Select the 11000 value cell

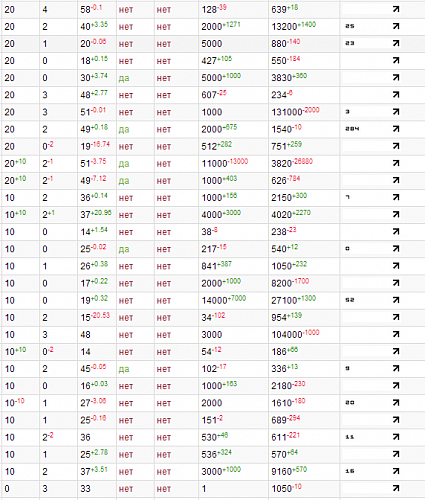pos(233,163)
